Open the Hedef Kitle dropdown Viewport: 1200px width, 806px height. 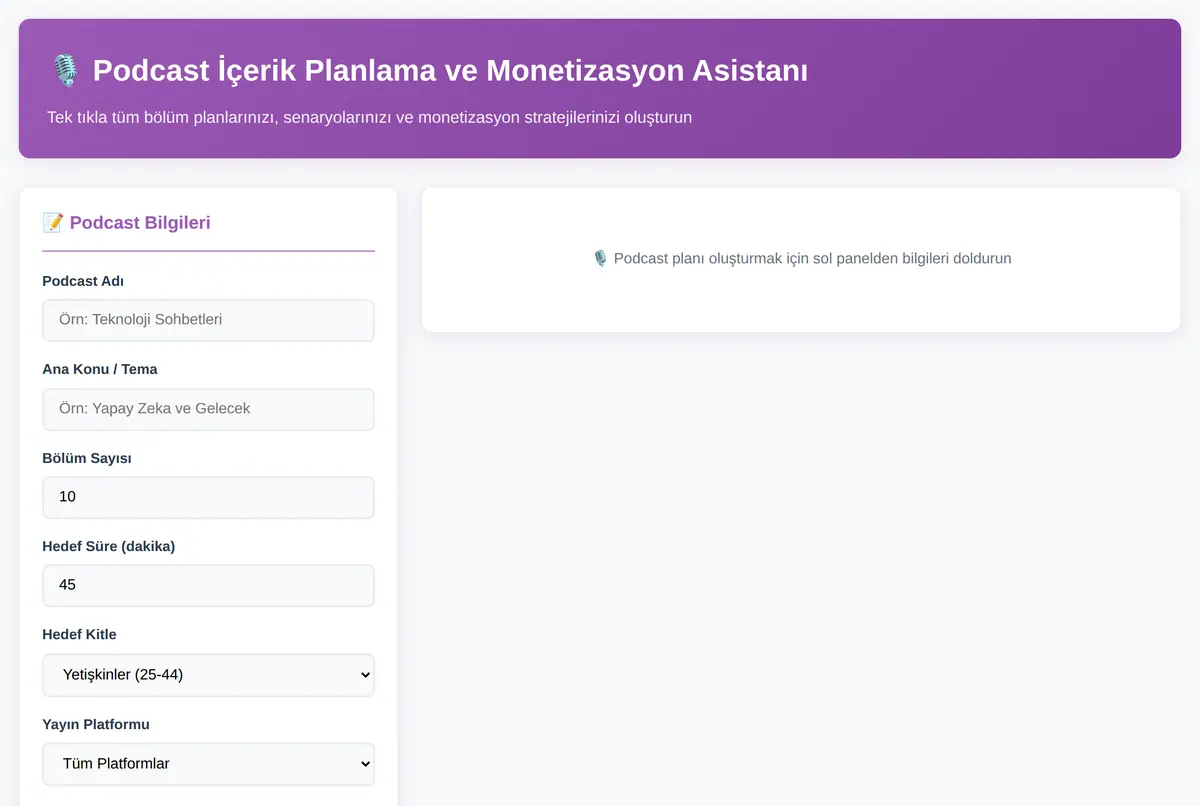(208, 675)
